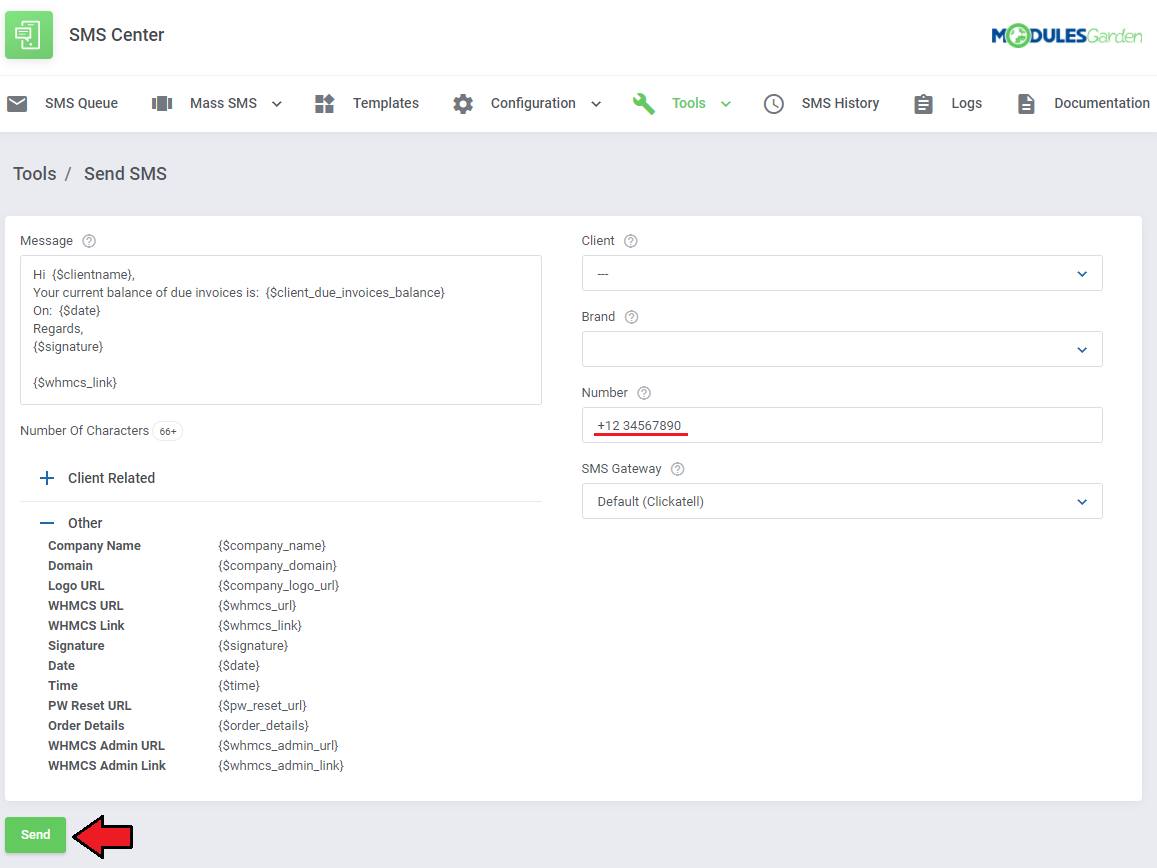The image size is (1157, 868).
Task: Open the Brand dropdown
Action: point(842,349)
